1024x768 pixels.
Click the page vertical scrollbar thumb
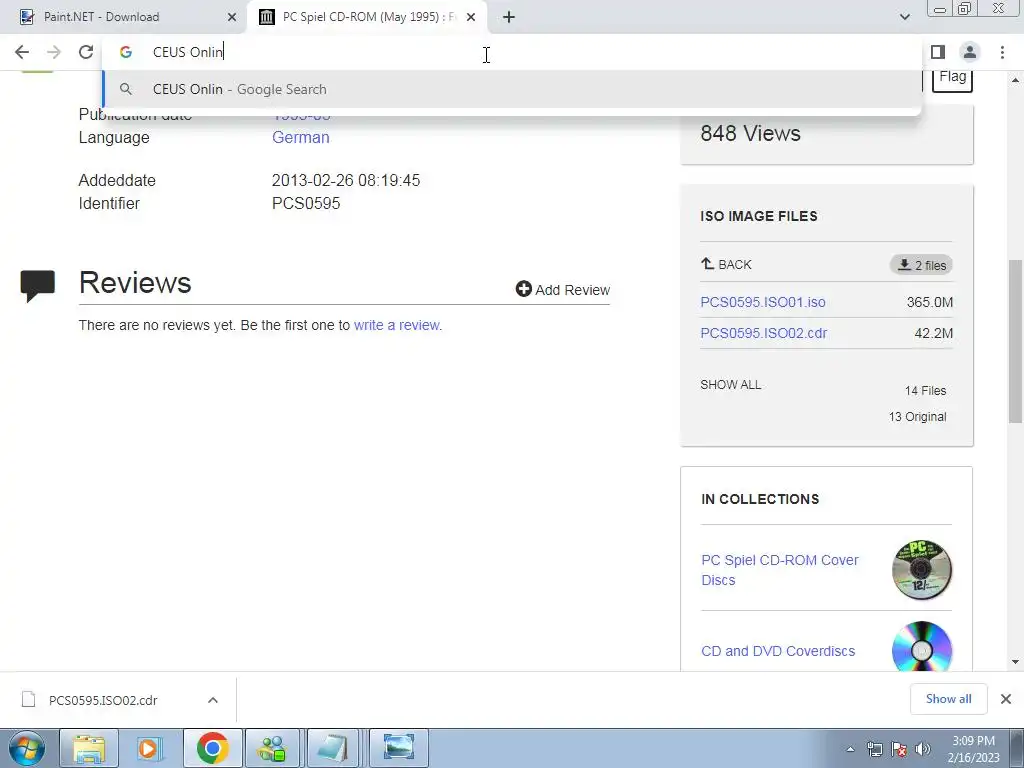point(1015,341)
